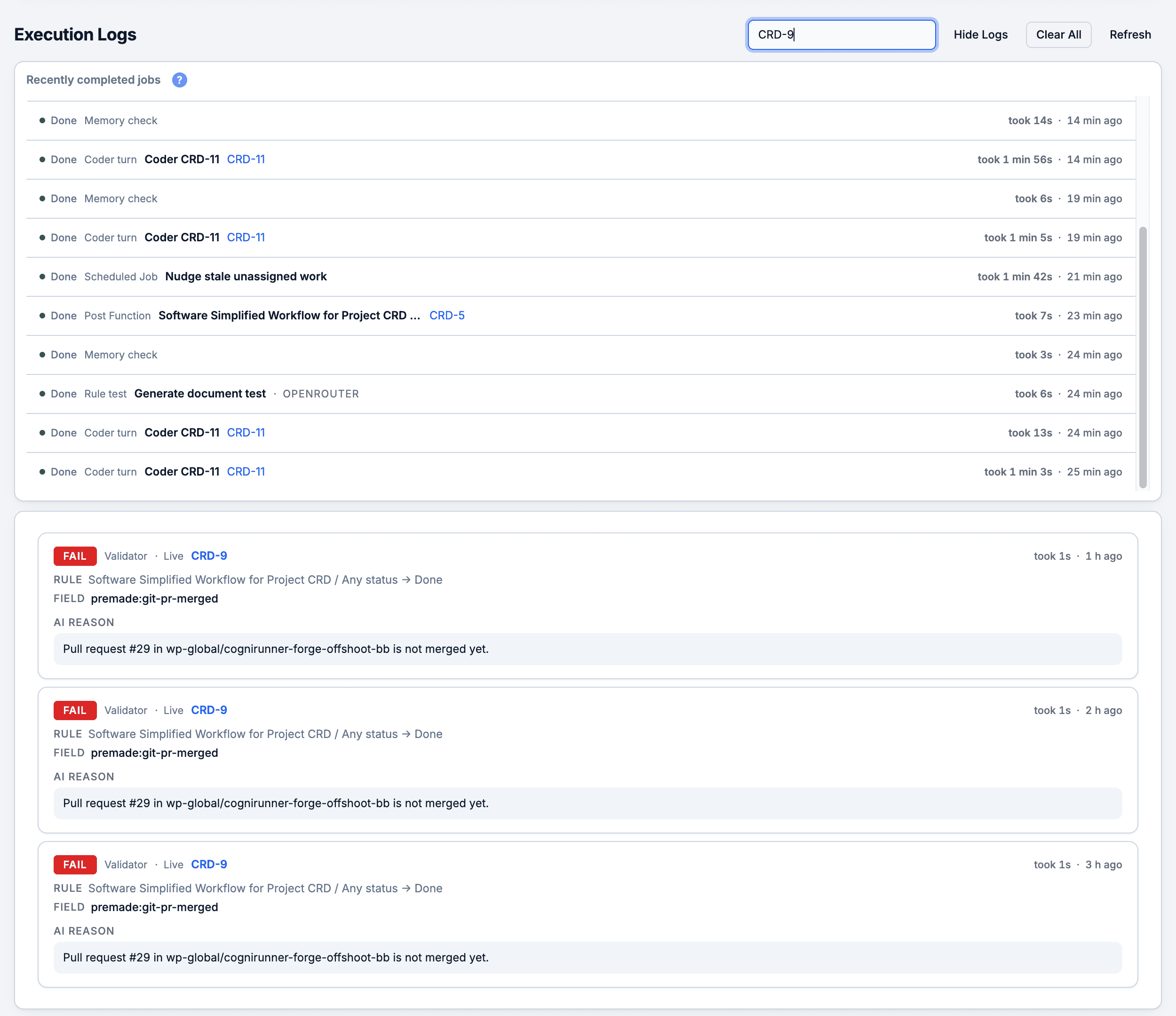Open CRD-9 link in the 1 h ago log

(x=209, y=556)
